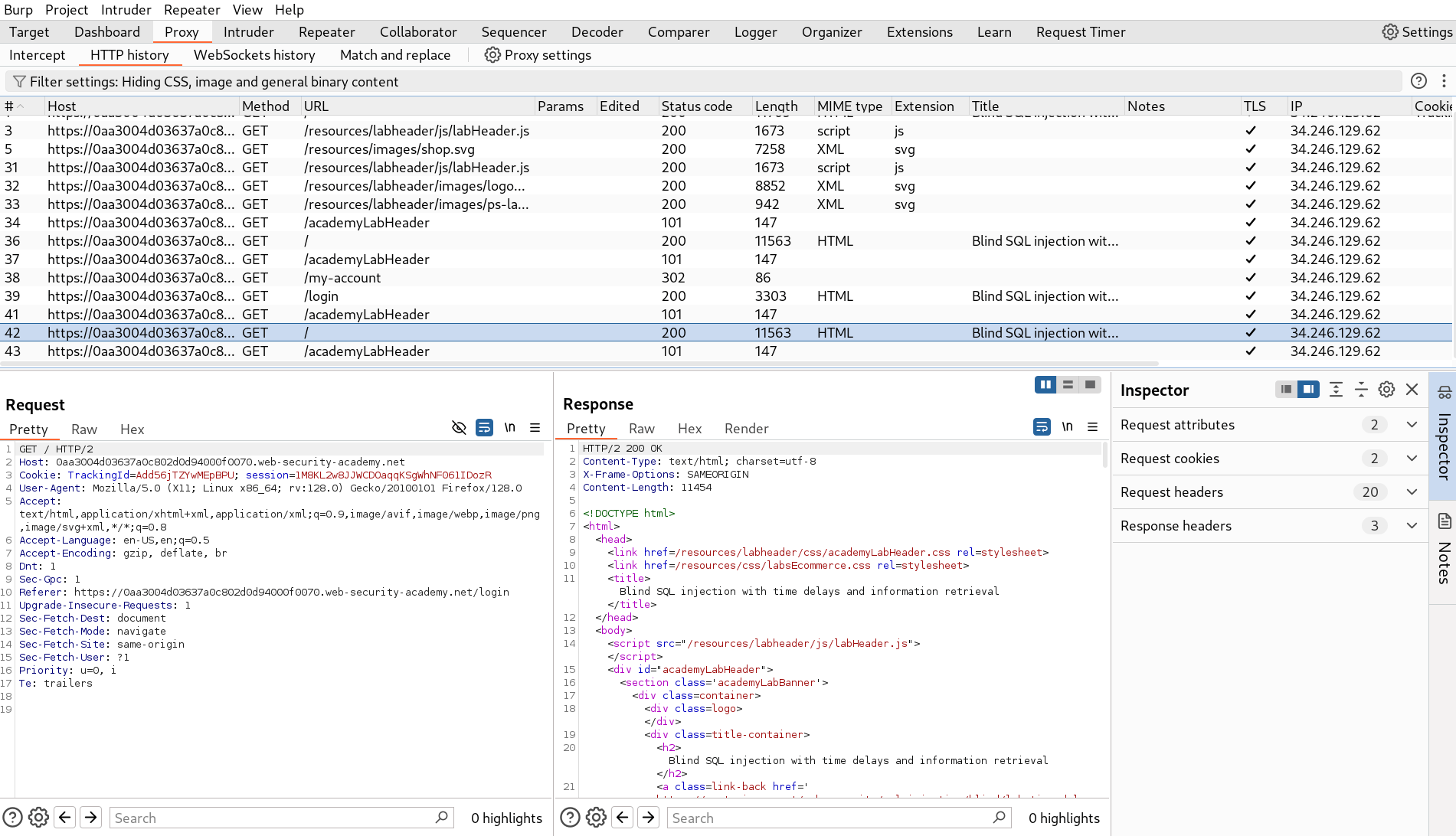1456x836 pixels.
Task: Open Inspector settings gear
Action: coord(1386,390)
